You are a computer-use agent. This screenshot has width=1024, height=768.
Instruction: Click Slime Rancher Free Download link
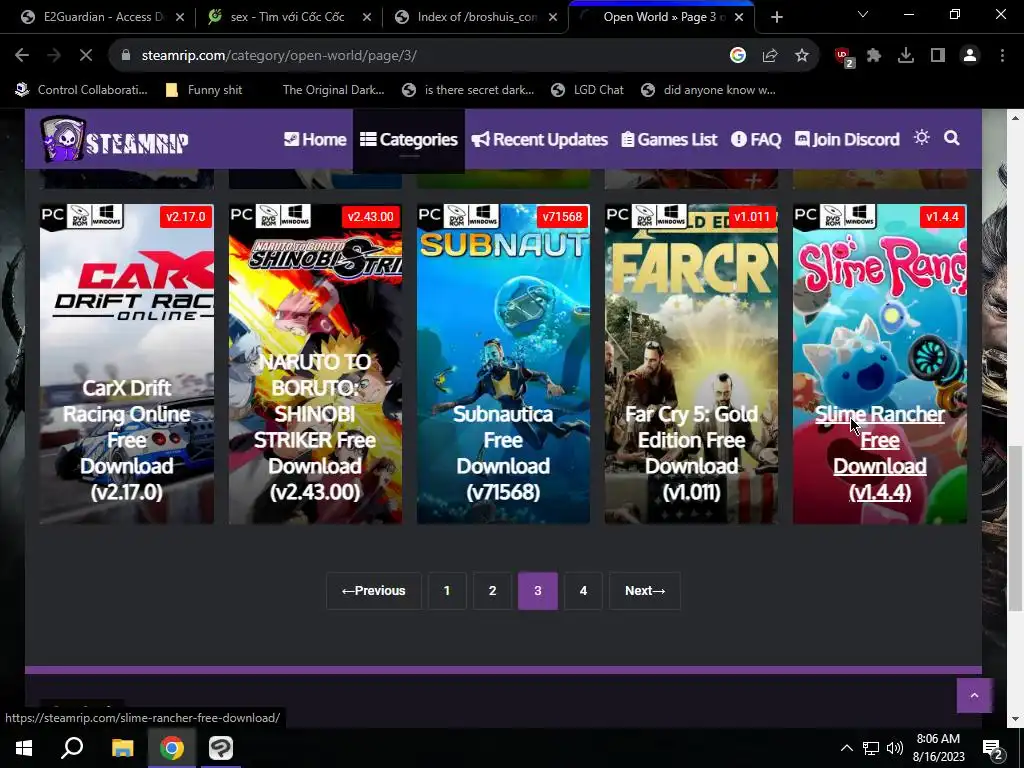click(880, 453)
